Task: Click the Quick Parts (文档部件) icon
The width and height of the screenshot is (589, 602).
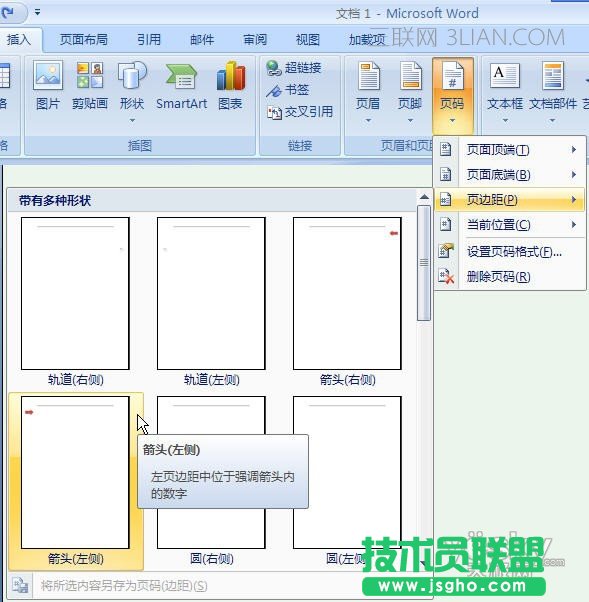Action: click(x=553, y=76)
